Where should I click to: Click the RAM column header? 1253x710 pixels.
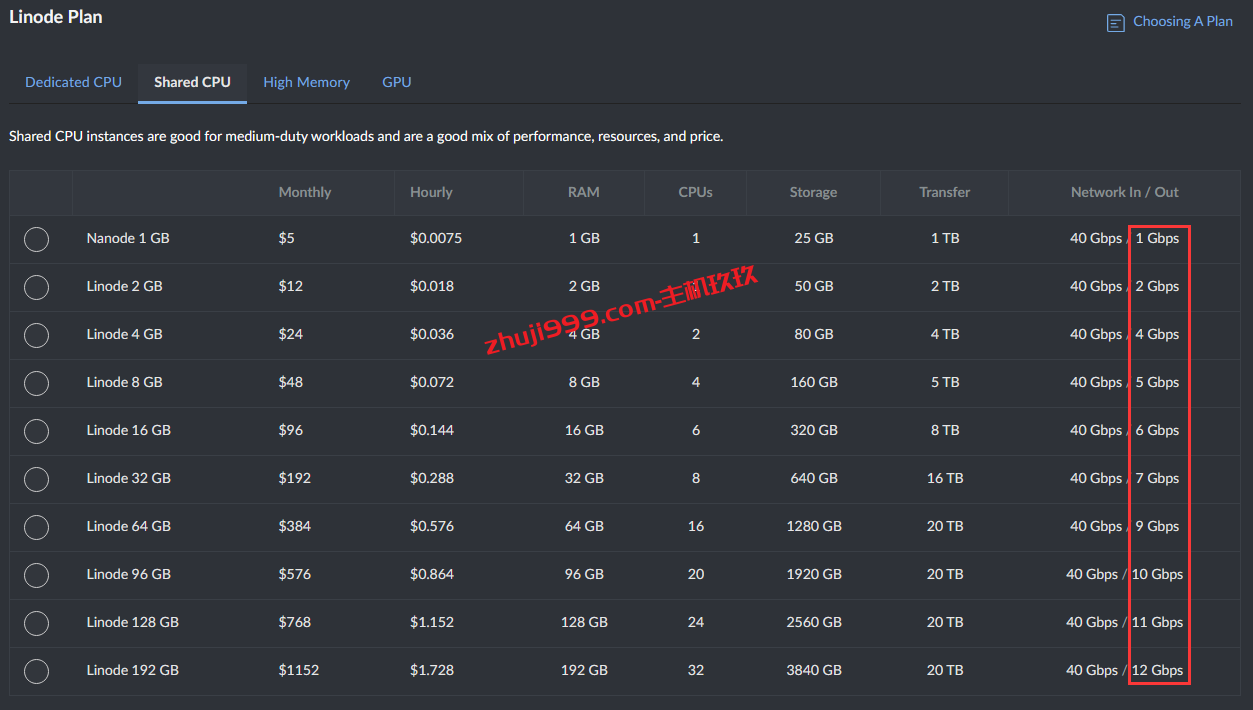[x=584, y=192]
